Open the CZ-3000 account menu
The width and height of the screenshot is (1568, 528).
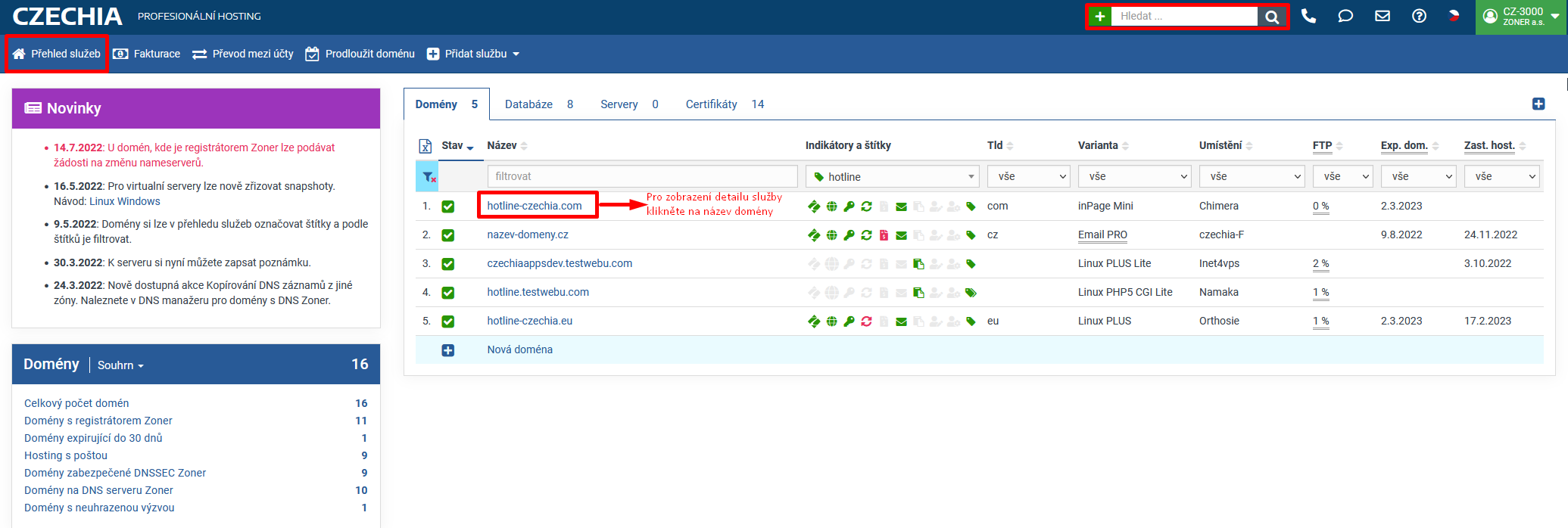(x=1521, y=17)
